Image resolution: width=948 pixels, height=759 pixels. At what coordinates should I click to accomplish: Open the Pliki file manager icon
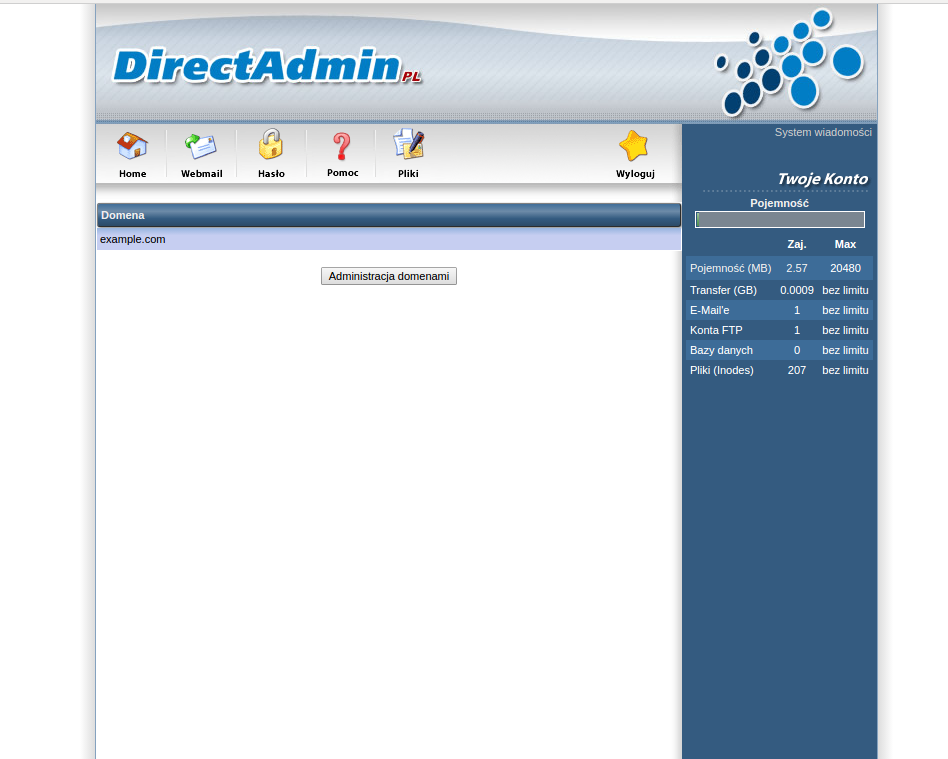click(408, 146)
